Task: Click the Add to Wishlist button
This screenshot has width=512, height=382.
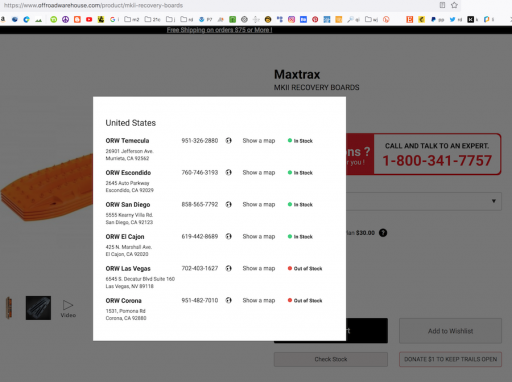Action: pos(450,331)
